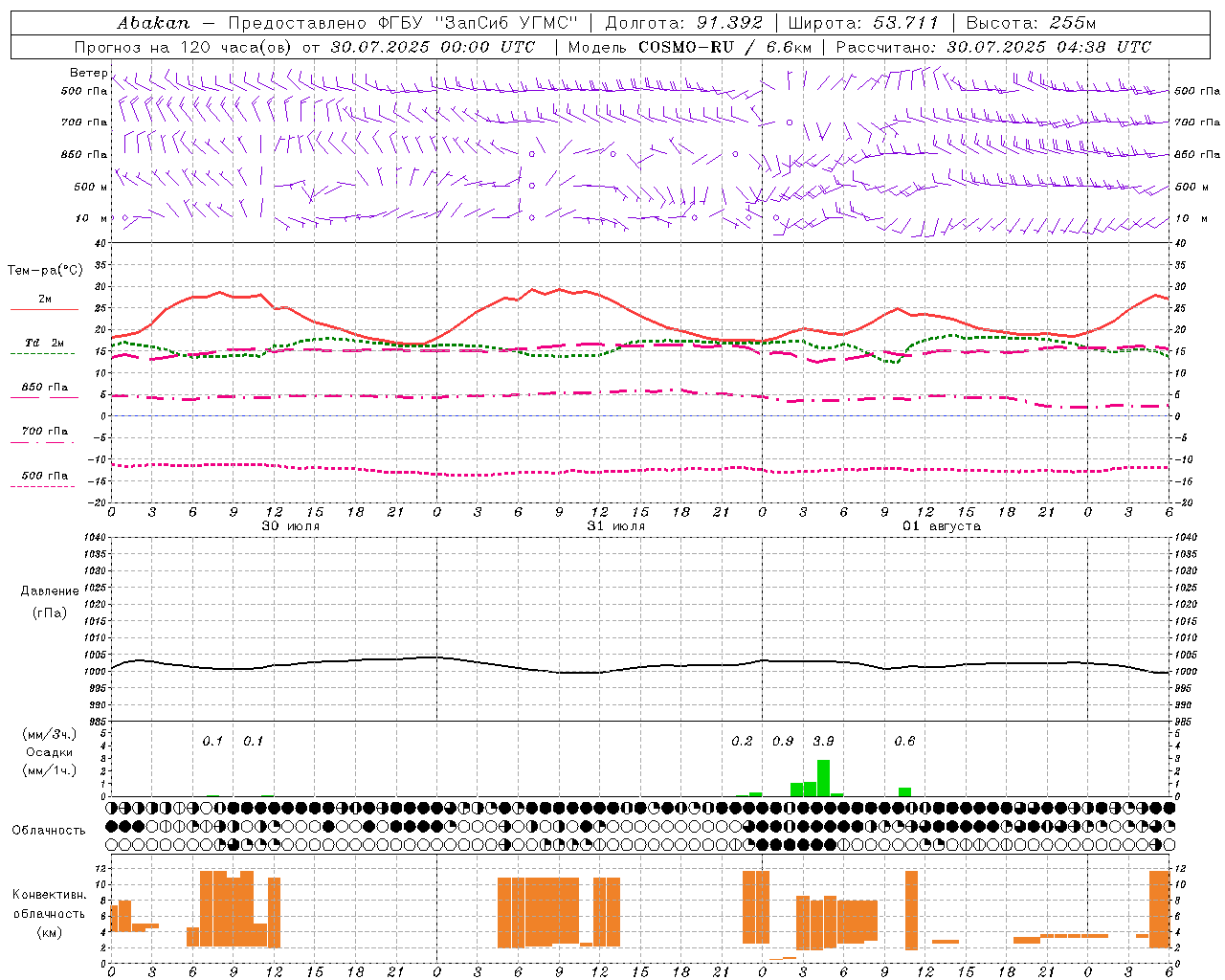Click the "0.6" precipitation total value

click(904, 741)
